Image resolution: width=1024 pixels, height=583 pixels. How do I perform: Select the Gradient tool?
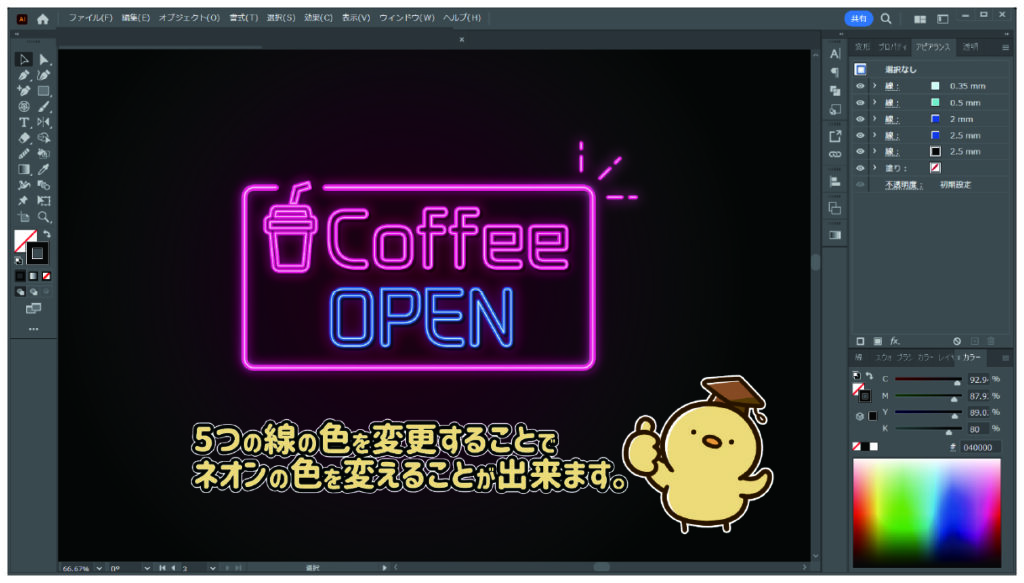[x=24, y=169]
